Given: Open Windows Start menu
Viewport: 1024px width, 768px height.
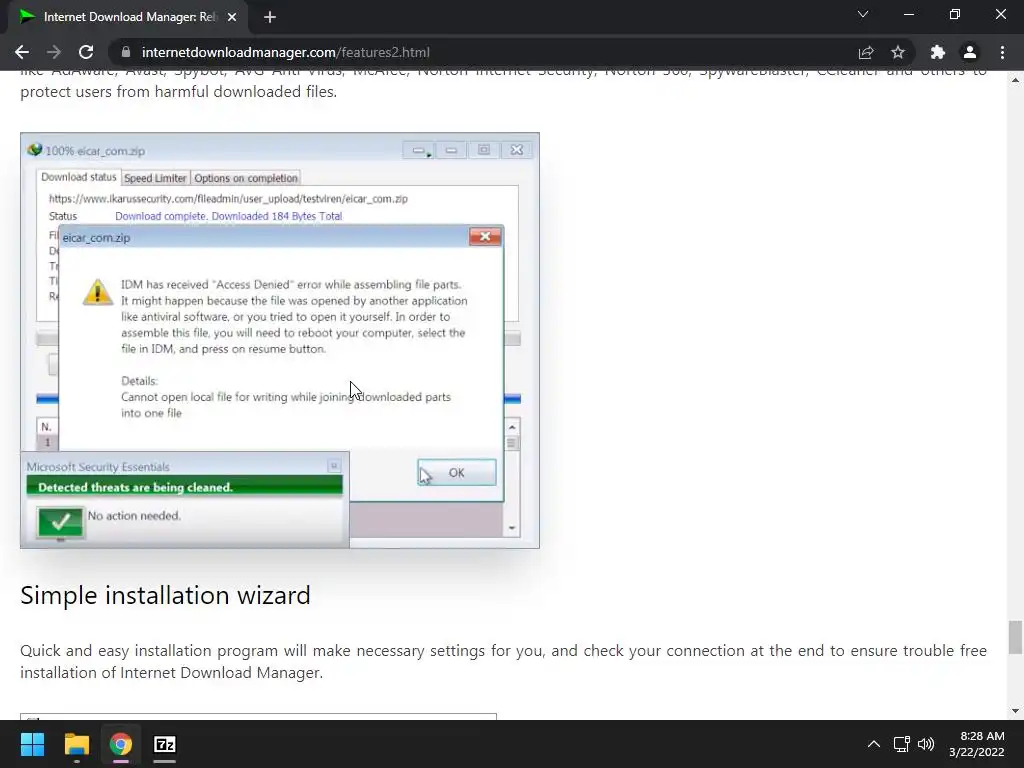Looking at the screenshot, I should point(32,744).
